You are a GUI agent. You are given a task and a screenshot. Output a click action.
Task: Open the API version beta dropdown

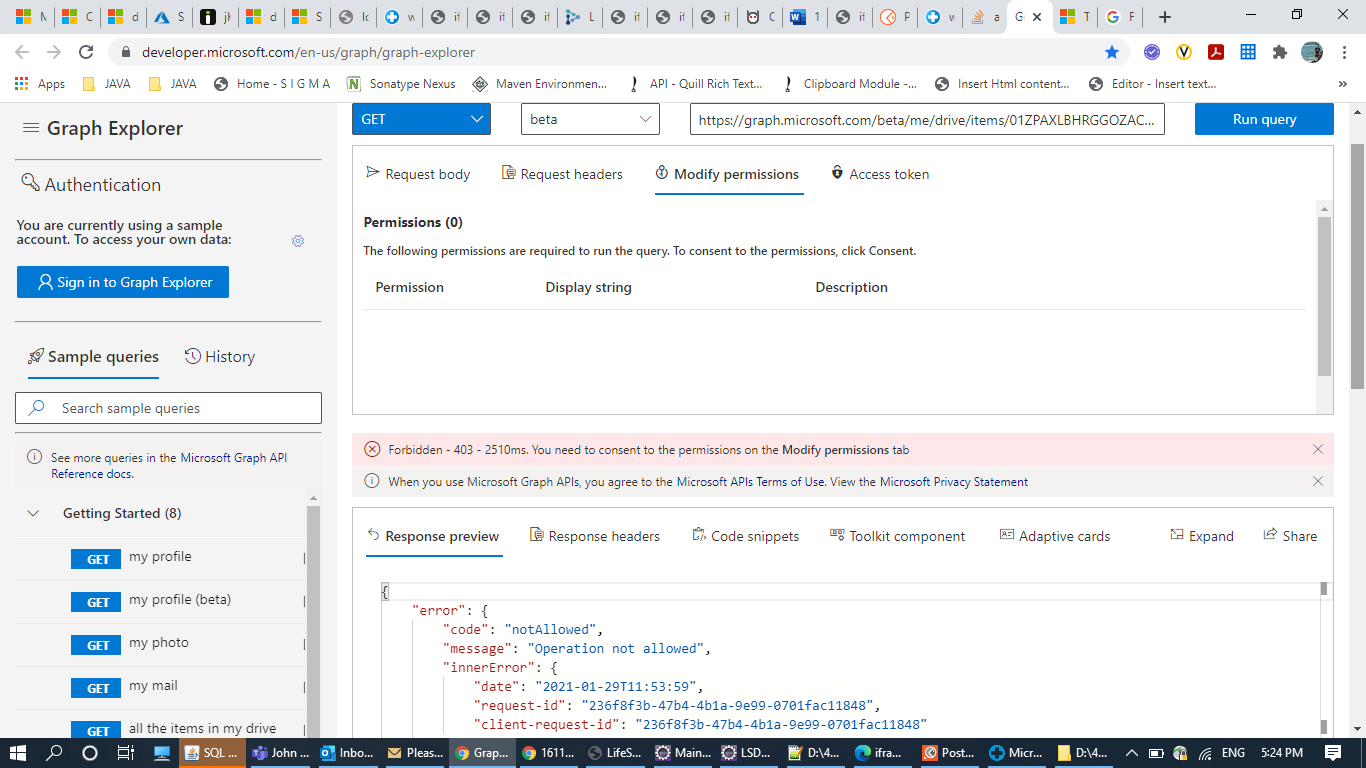coord(590,119)
